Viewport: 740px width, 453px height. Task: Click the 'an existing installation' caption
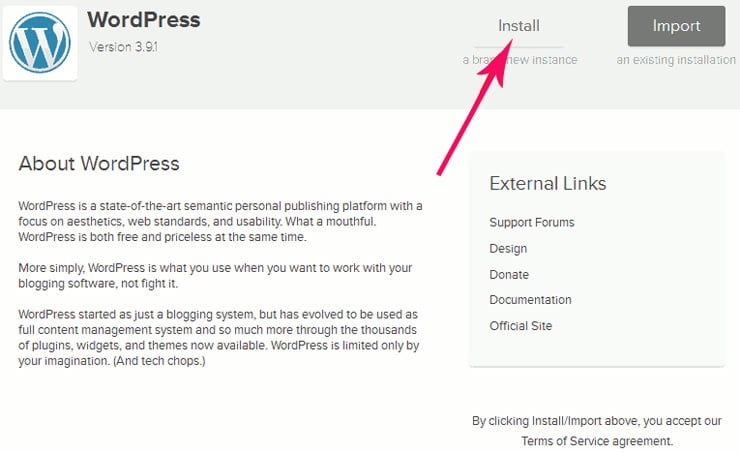click(x=676, y=60)
